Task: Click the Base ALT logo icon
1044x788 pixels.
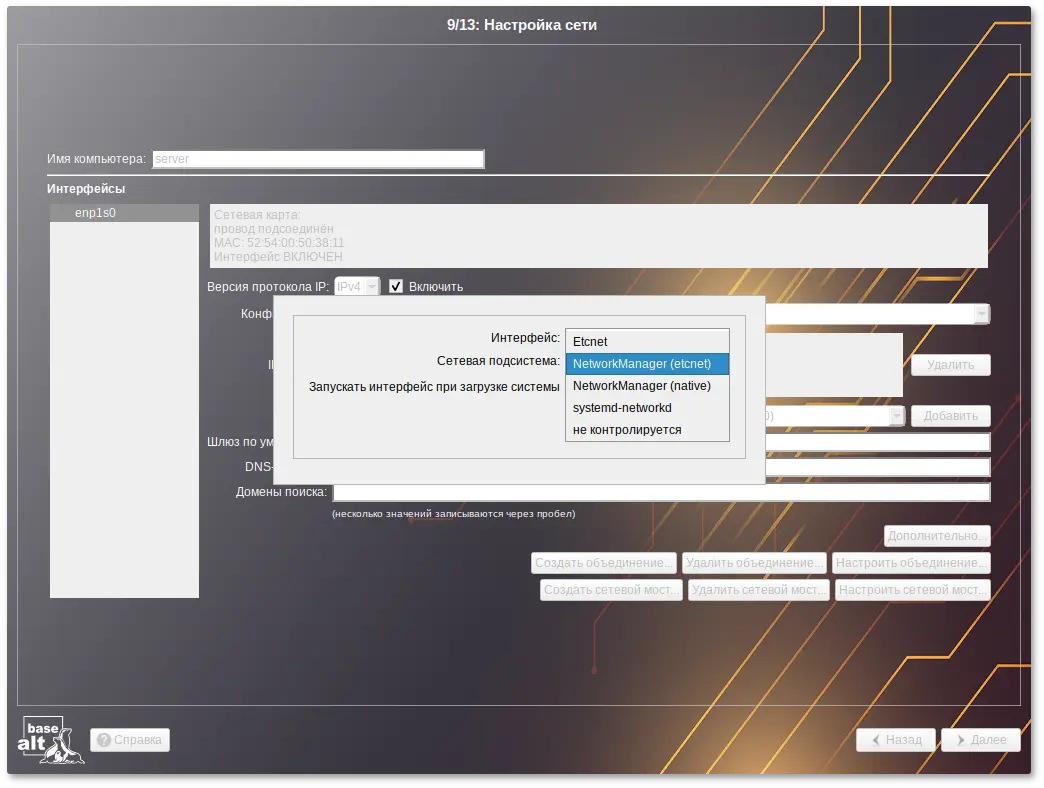Action: [50, 740]
